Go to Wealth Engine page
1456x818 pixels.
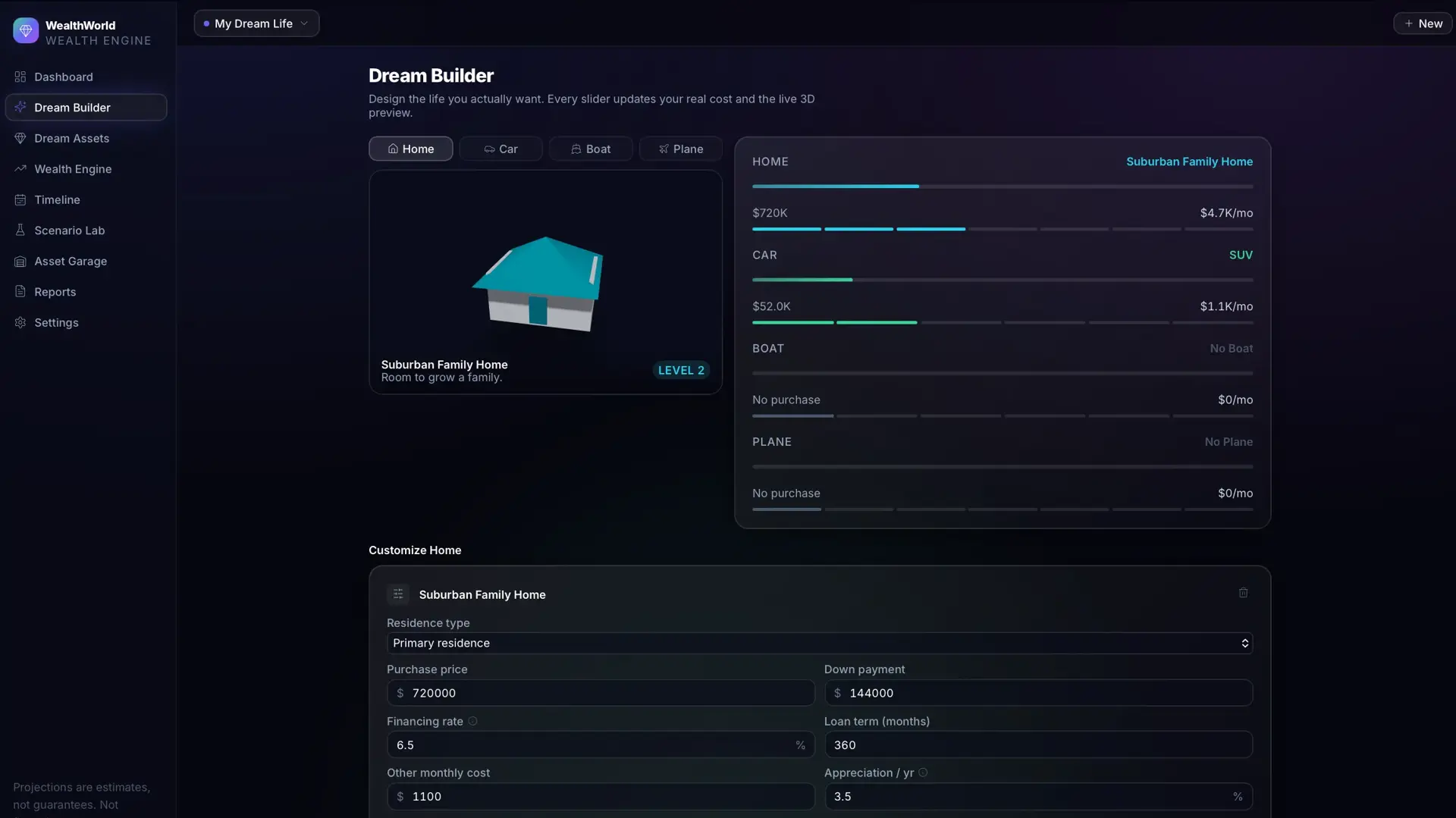86,168
